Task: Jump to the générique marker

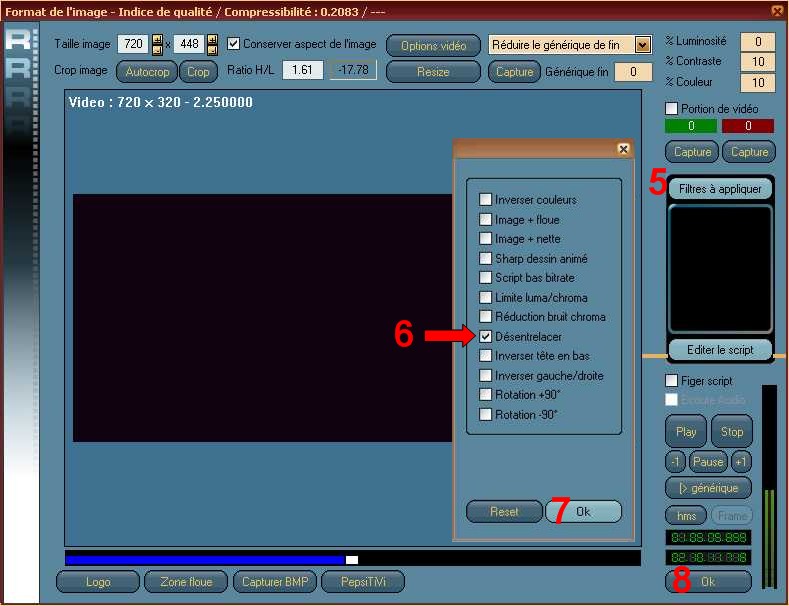Action: [x=708, y=488]
